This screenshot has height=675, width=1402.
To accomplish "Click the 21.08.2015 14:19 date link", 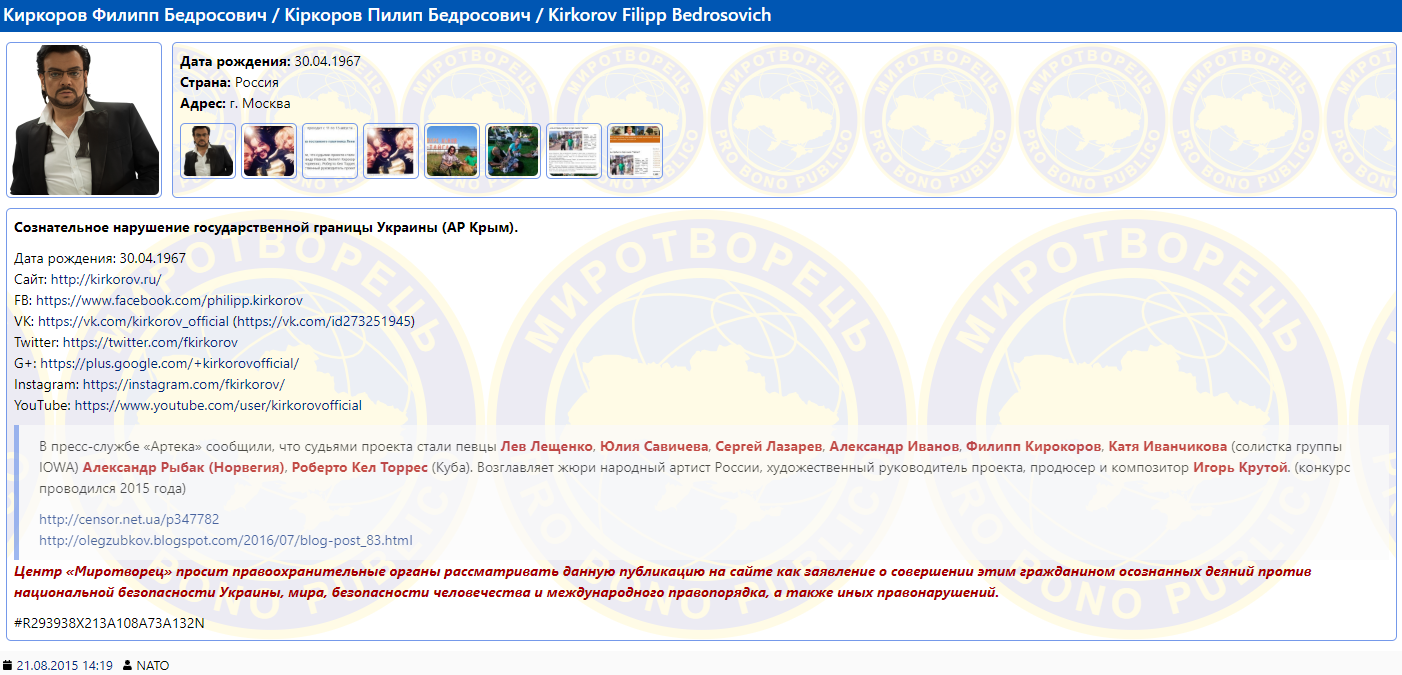I will point(65,666).
